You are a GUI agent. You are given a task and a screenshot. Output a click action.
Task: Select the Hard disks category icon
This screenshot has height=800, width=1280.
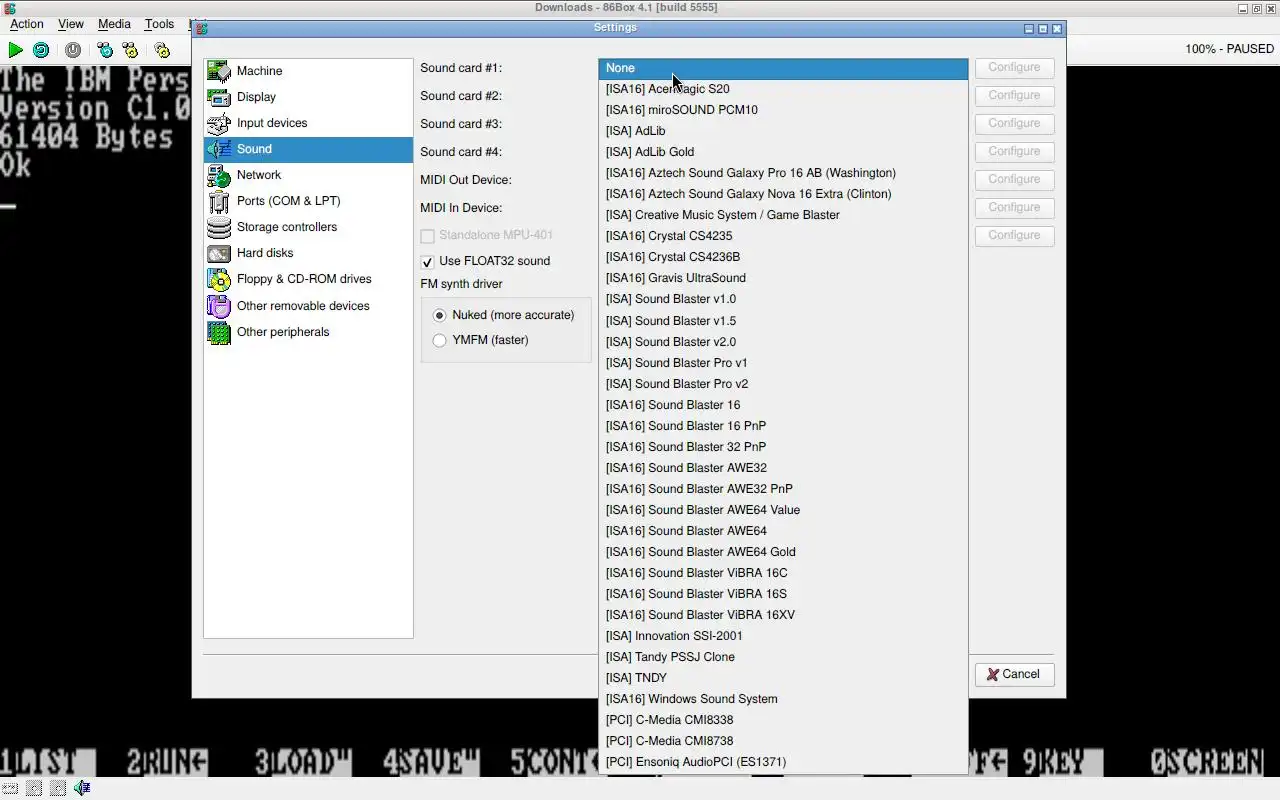point(219,253)
